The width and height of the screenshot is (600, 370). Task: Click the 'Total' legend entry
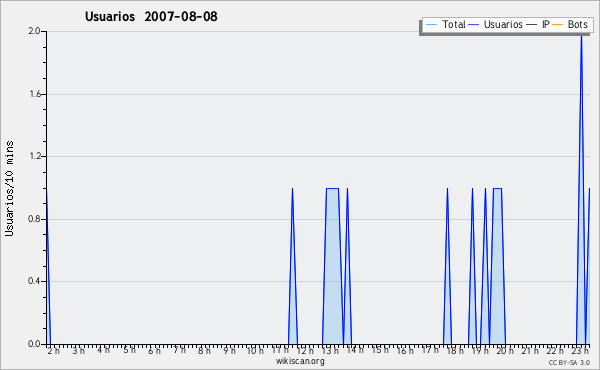tap(445, 24)
